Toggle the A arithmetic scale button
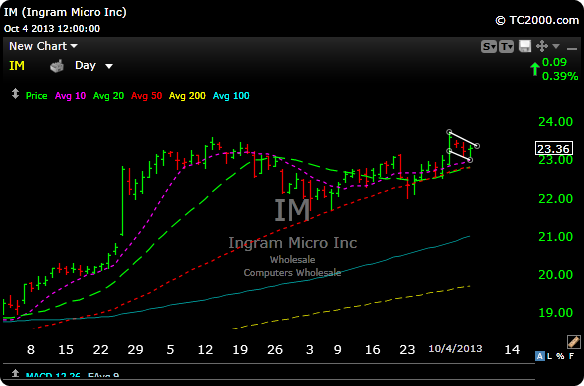Screen dimensions: 584x386 [539, 356]
